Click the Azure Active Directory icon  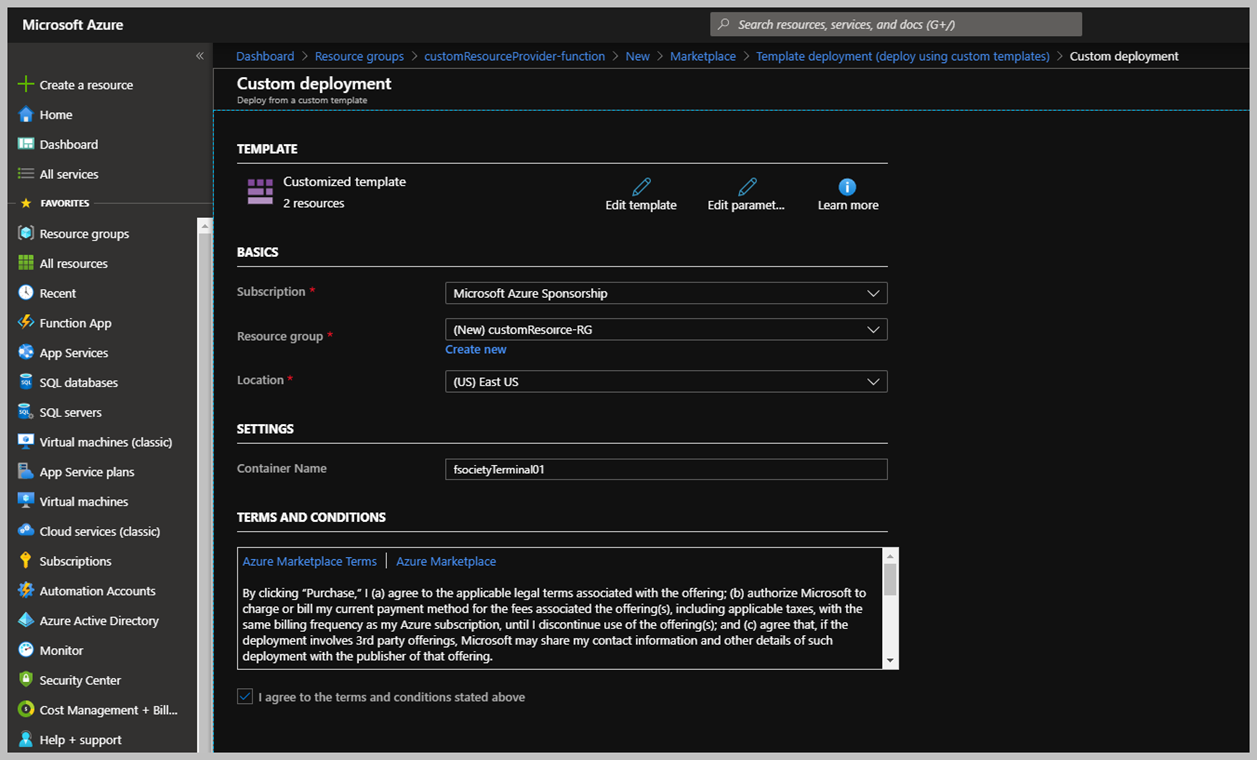pyautogui.click(x=26, y=620)
